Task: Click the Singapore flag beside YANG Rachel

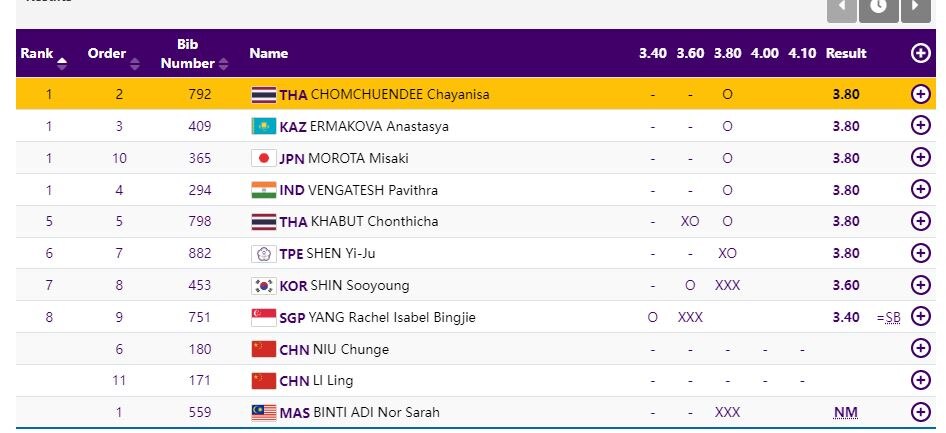Action: [264, 317]
